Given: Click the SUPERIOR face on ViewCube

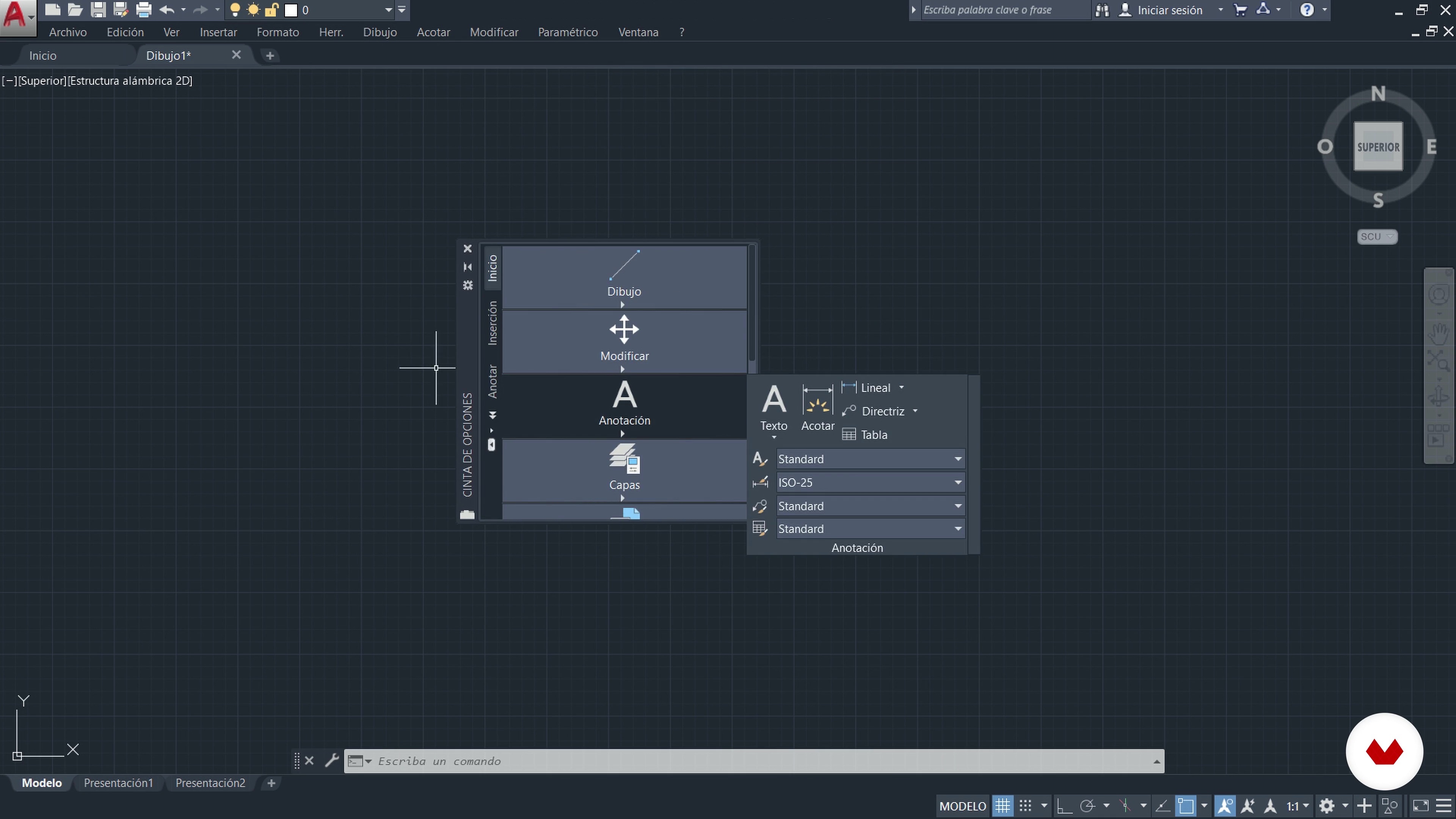Looking at the screenshot, I should (x=1378, y=146).
